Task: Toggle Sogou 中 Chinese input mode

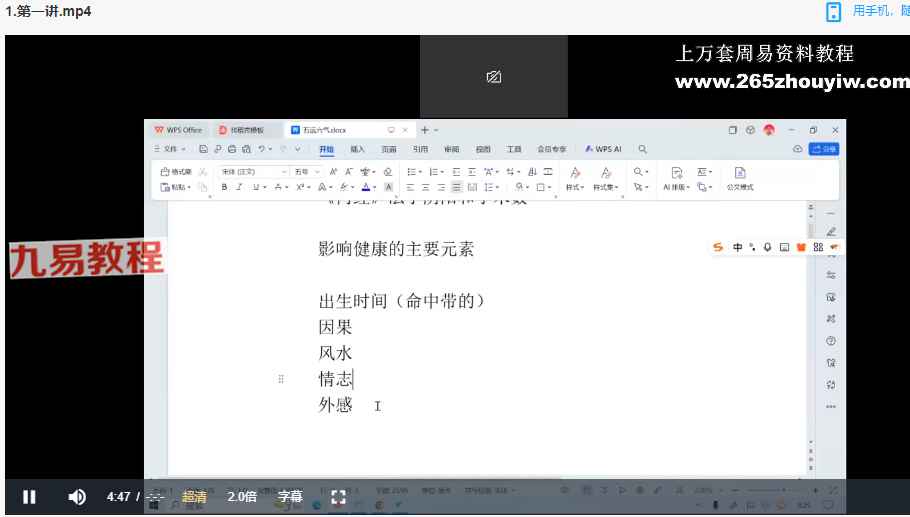Action: pos(737,247)
